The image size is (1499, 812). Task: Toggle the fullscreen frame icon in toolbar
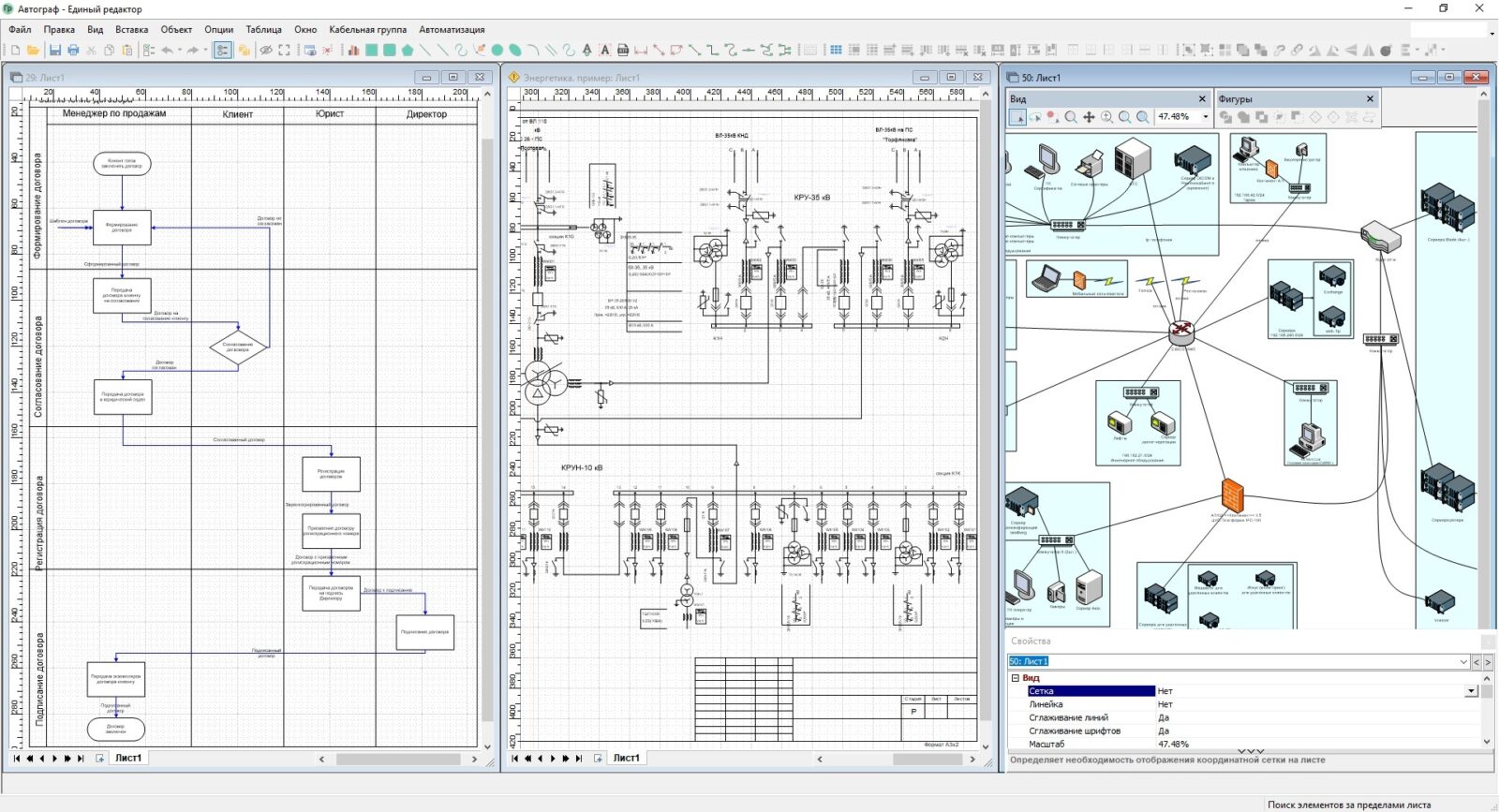284,51
